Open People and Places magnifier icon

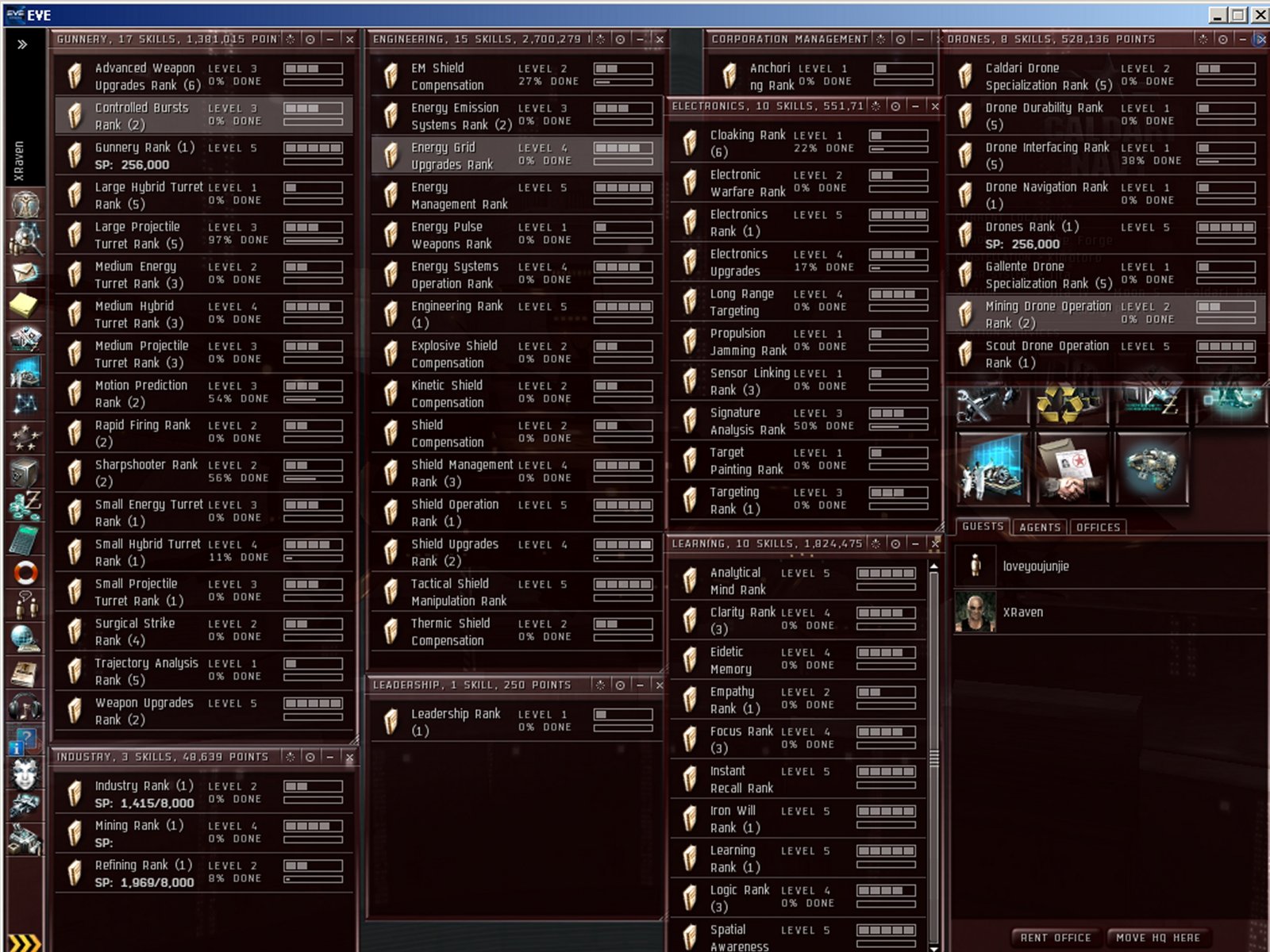point(25,238)
